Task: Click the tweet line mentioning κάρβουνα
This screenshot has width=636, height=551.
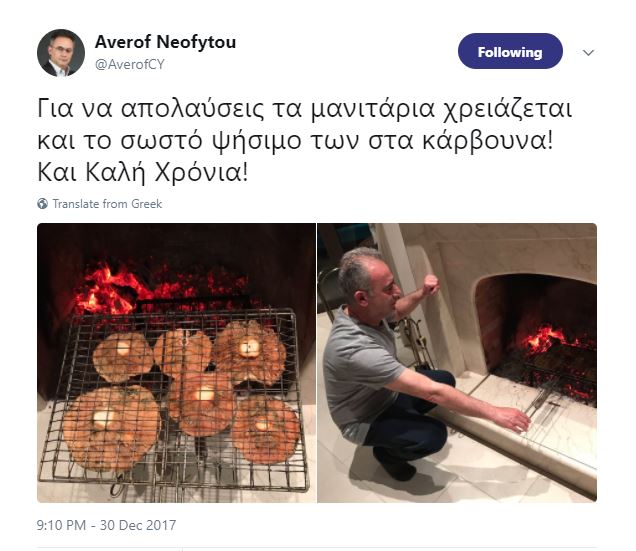Action: click(295, 141)
